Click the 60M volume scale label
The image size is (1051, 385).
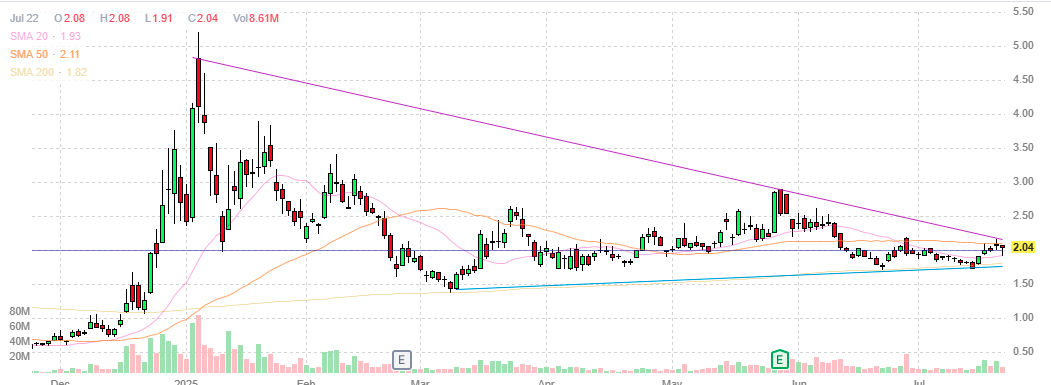tap(18, 327)
